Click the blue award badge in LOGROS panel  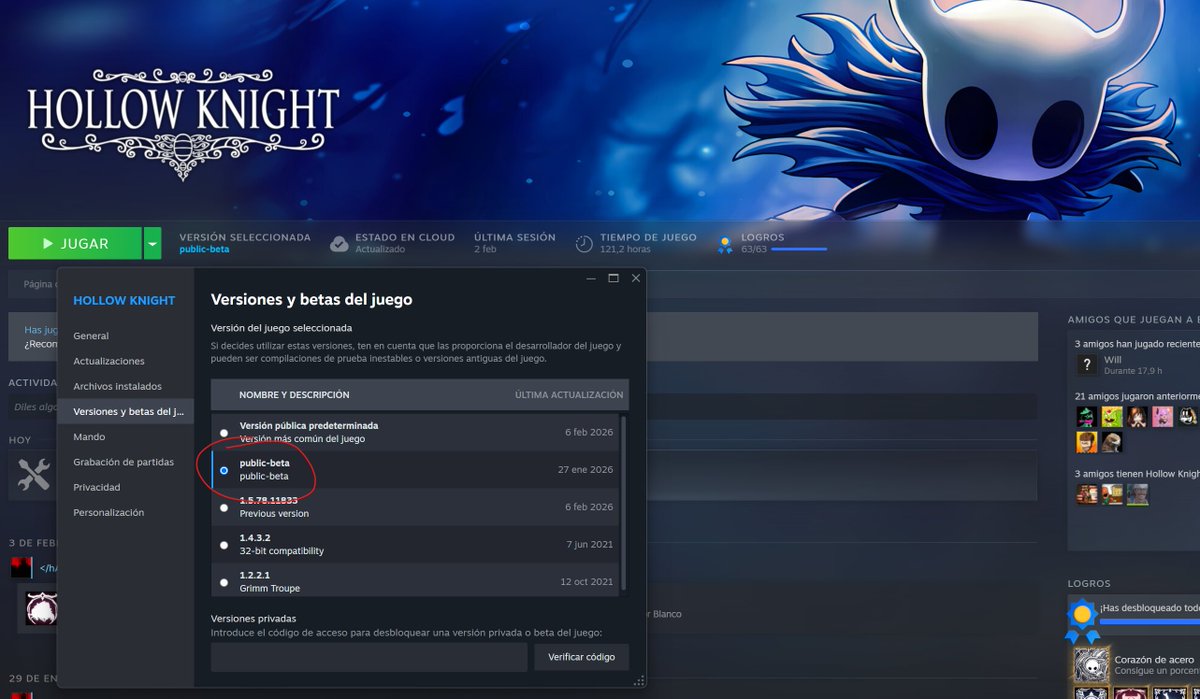click(1081, 620)
